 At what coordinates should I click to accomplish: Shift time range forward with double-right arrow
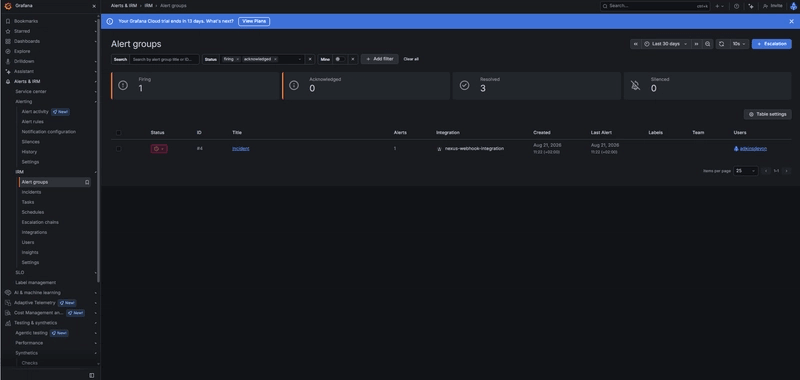click(696, 44)
